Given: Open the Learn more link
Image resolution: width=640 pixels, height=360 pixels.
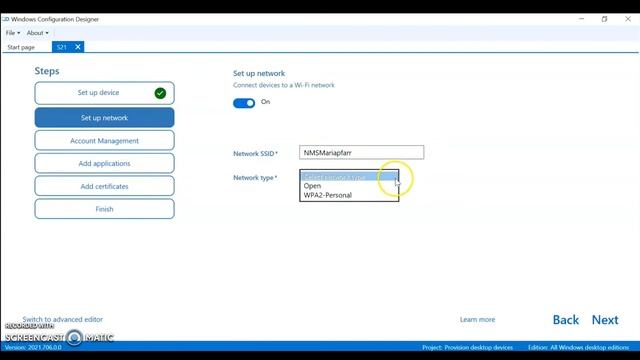Looking at the screenshot, I should click(478, 320).
